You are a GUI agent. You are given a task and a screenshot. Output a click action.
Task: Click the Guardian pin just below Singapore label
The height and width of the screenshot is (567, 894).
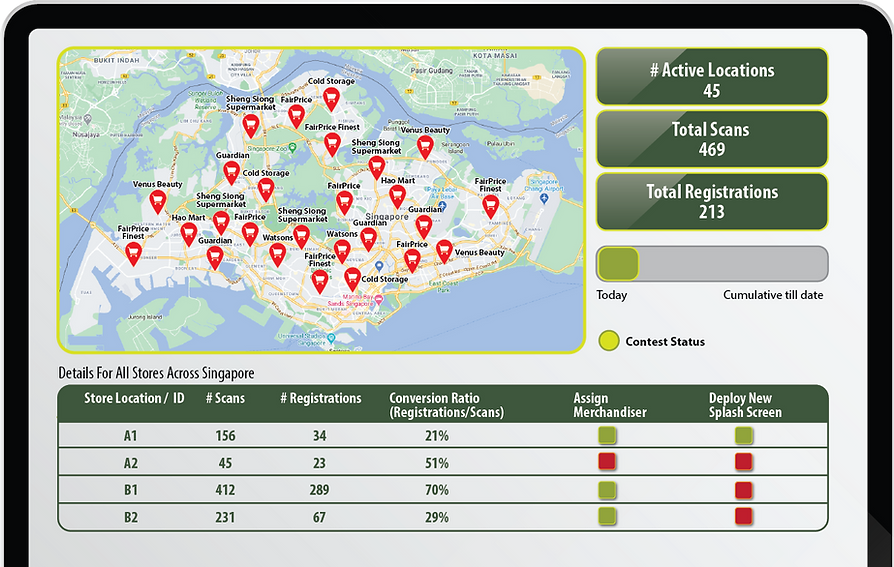(368, 239)
